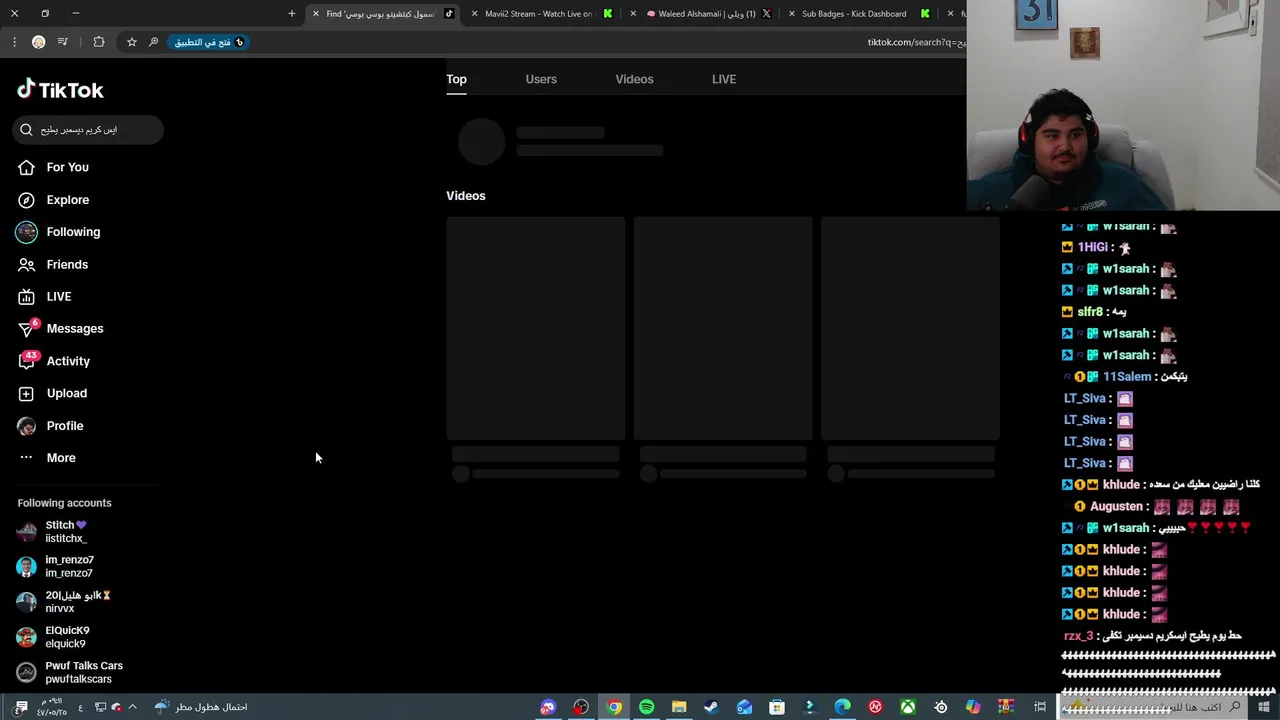Open the Following feed
Image resolution: width=1280 pixels, height=720 pixels.
click(x=73, y=232)
